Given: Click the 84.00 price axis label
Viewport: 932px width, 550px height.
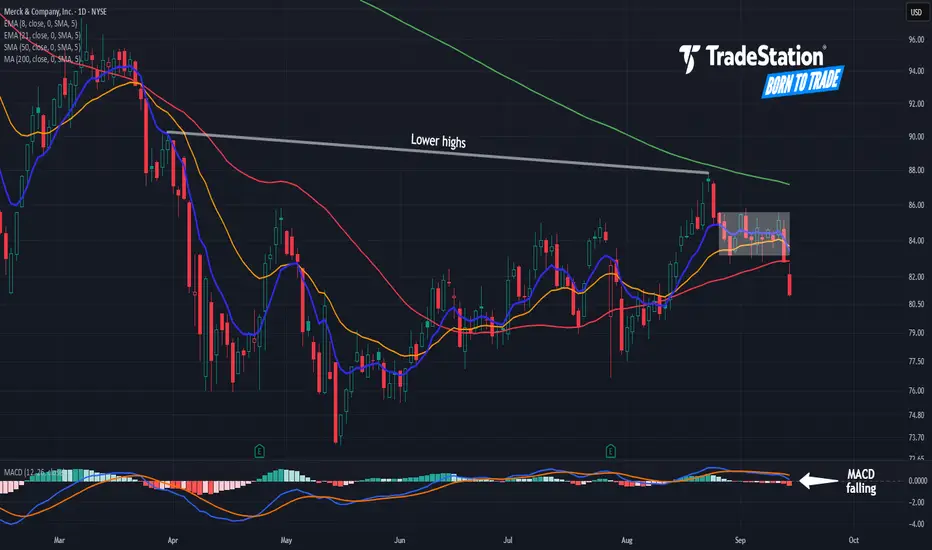Looking at the screenshot, I should [x=916, y=241].
